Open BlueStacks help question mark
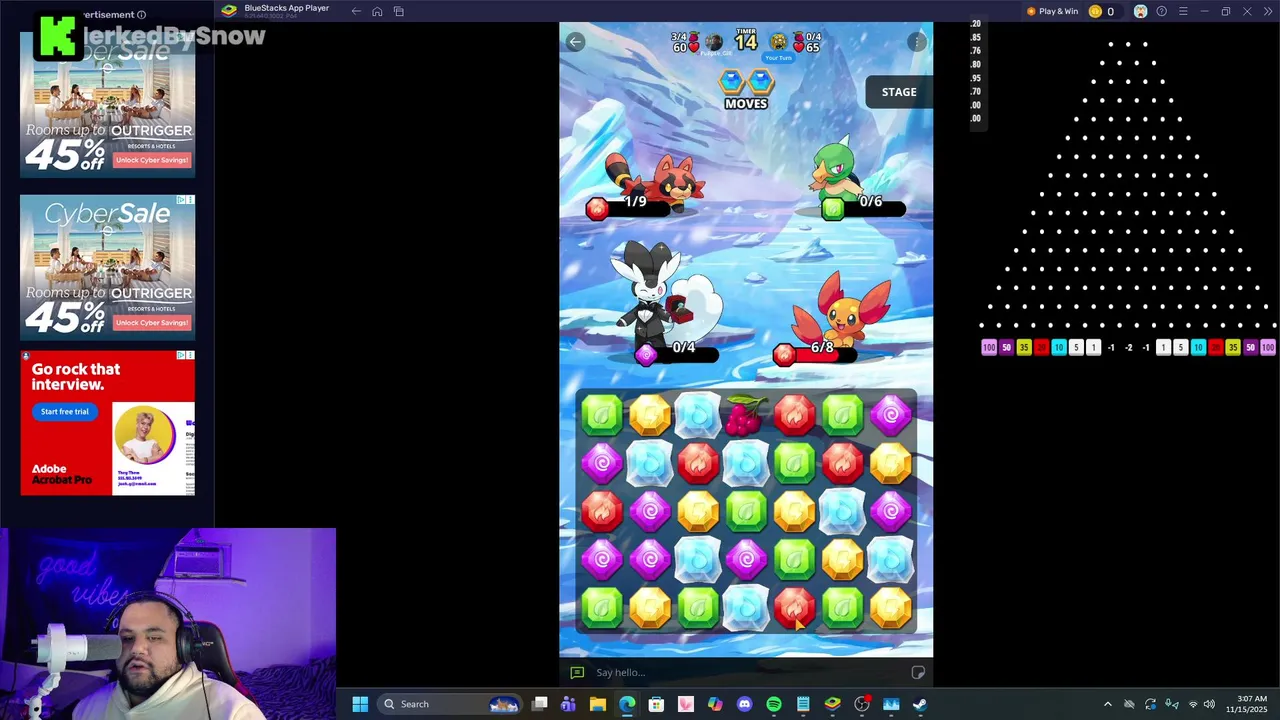Image resolution: width=1280 pixels, height=720 pixels. [1161, 11]
